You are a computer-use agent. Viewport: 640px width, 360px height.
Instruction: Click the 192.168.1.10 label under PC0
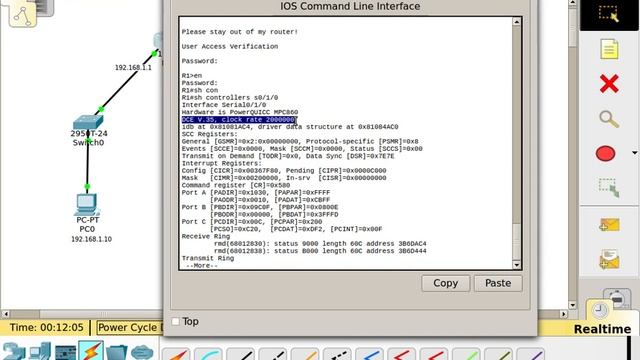click(x=91, y=239)
